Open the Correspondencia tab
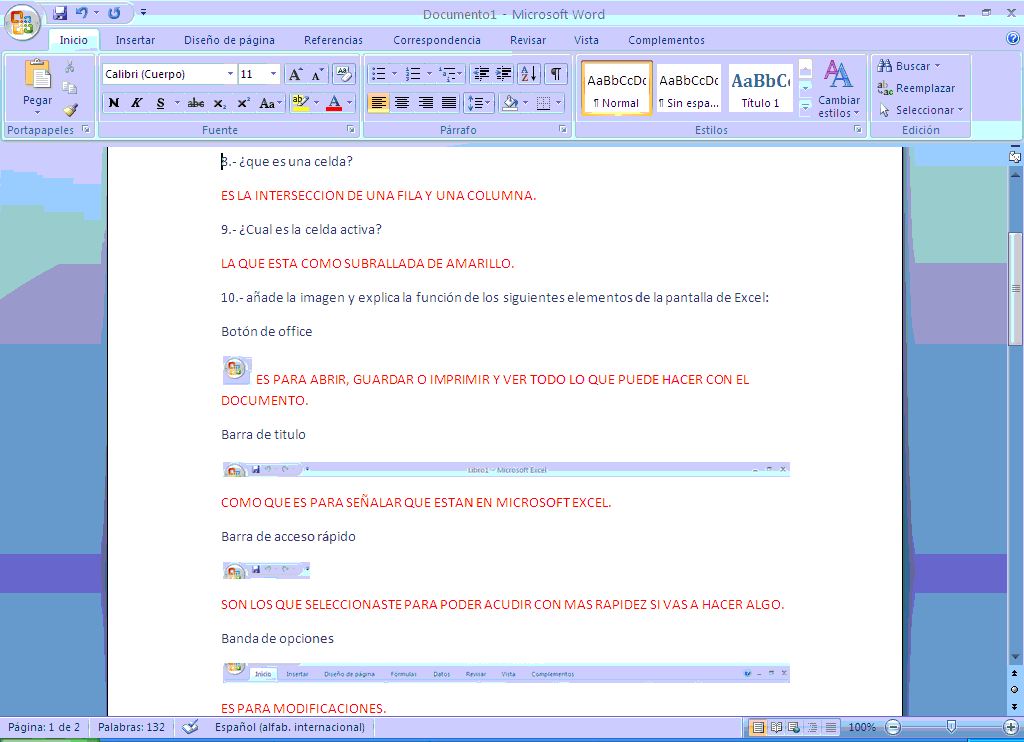 point(437,40)
